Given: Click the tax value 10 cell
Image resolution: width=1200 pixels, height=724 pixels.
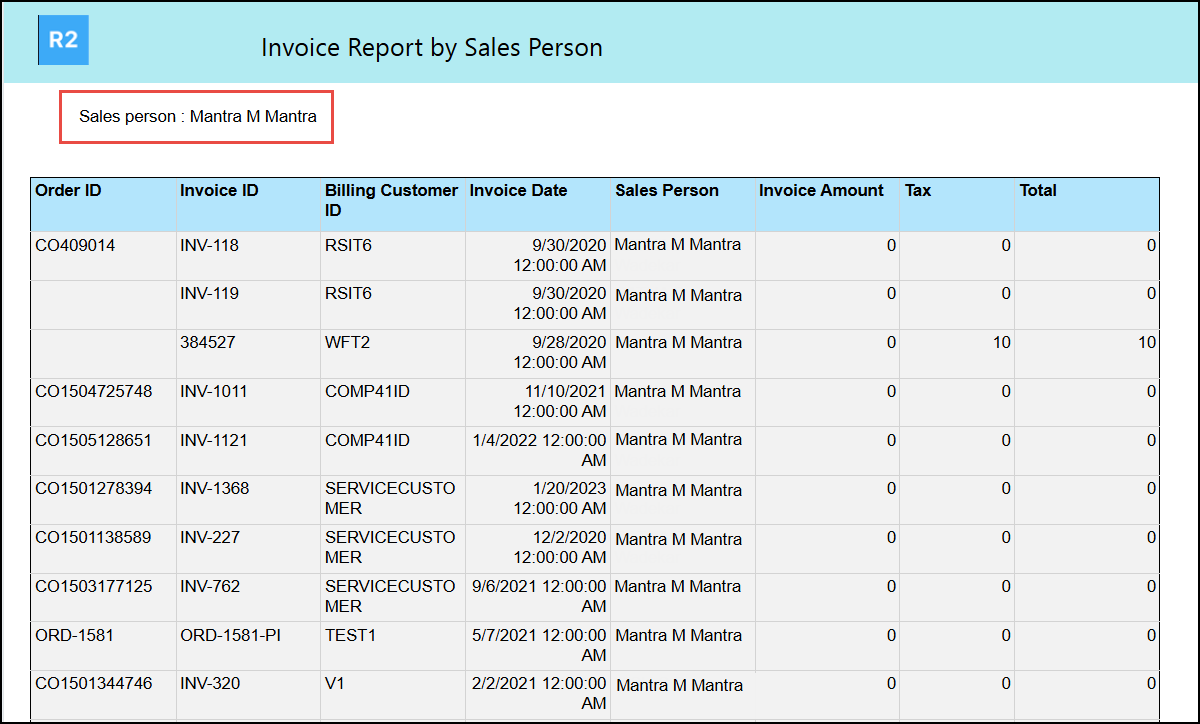Looking at the screenshot, I should click(1000, 343).
